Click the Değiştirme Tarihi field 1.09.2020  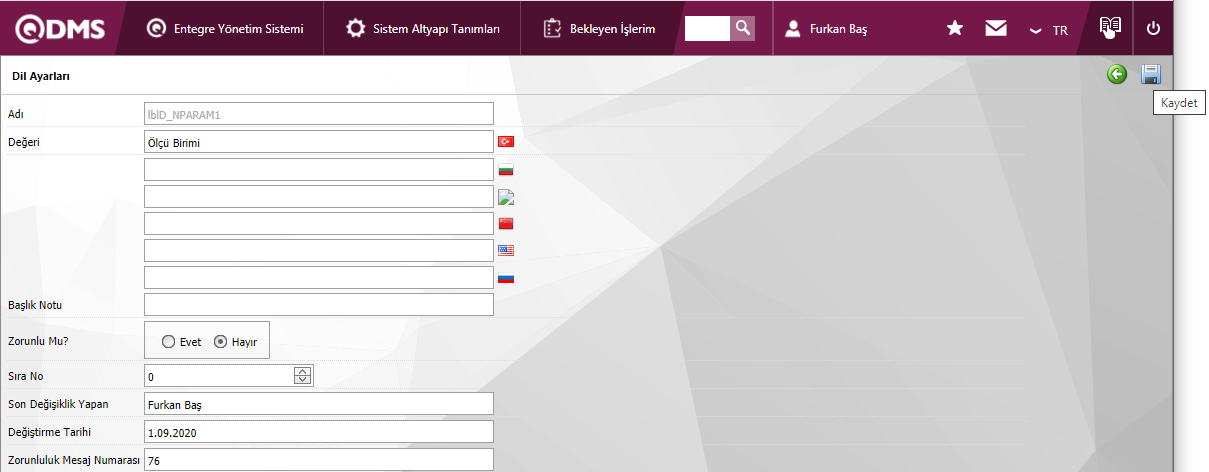point(319,432)
